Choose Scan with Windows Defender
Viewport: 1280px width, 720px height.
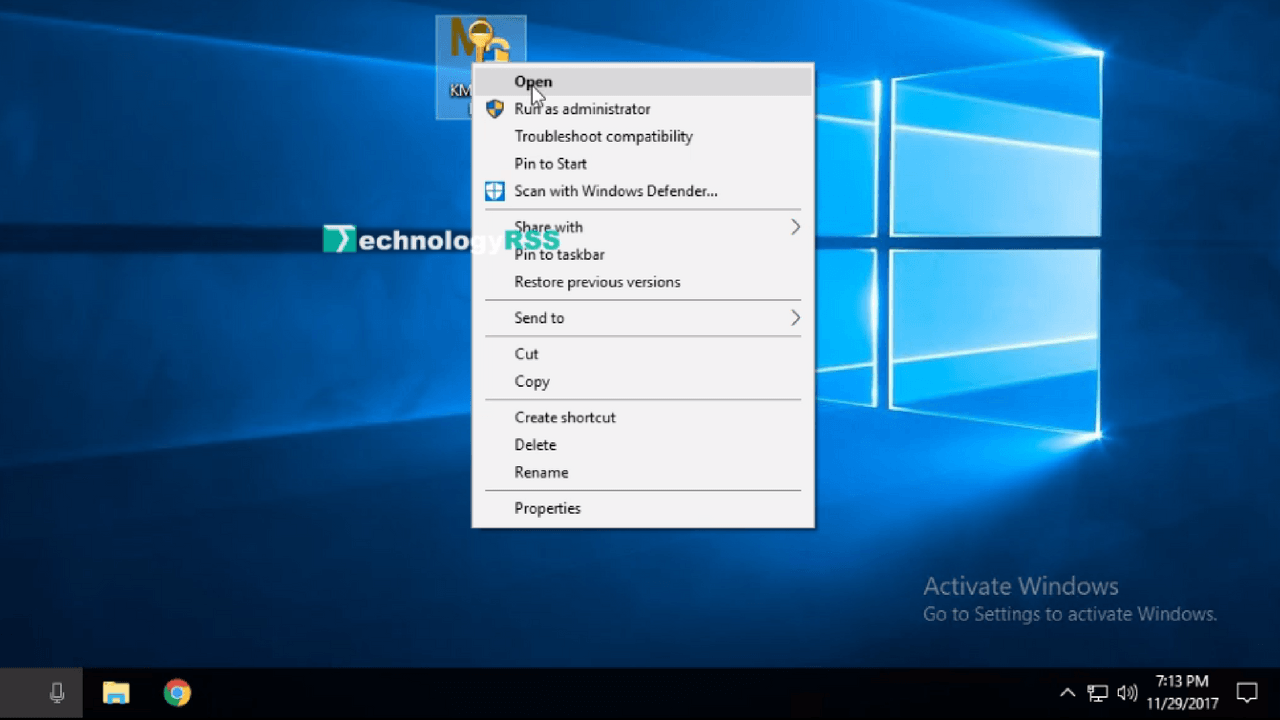click(x=615, y=191)
